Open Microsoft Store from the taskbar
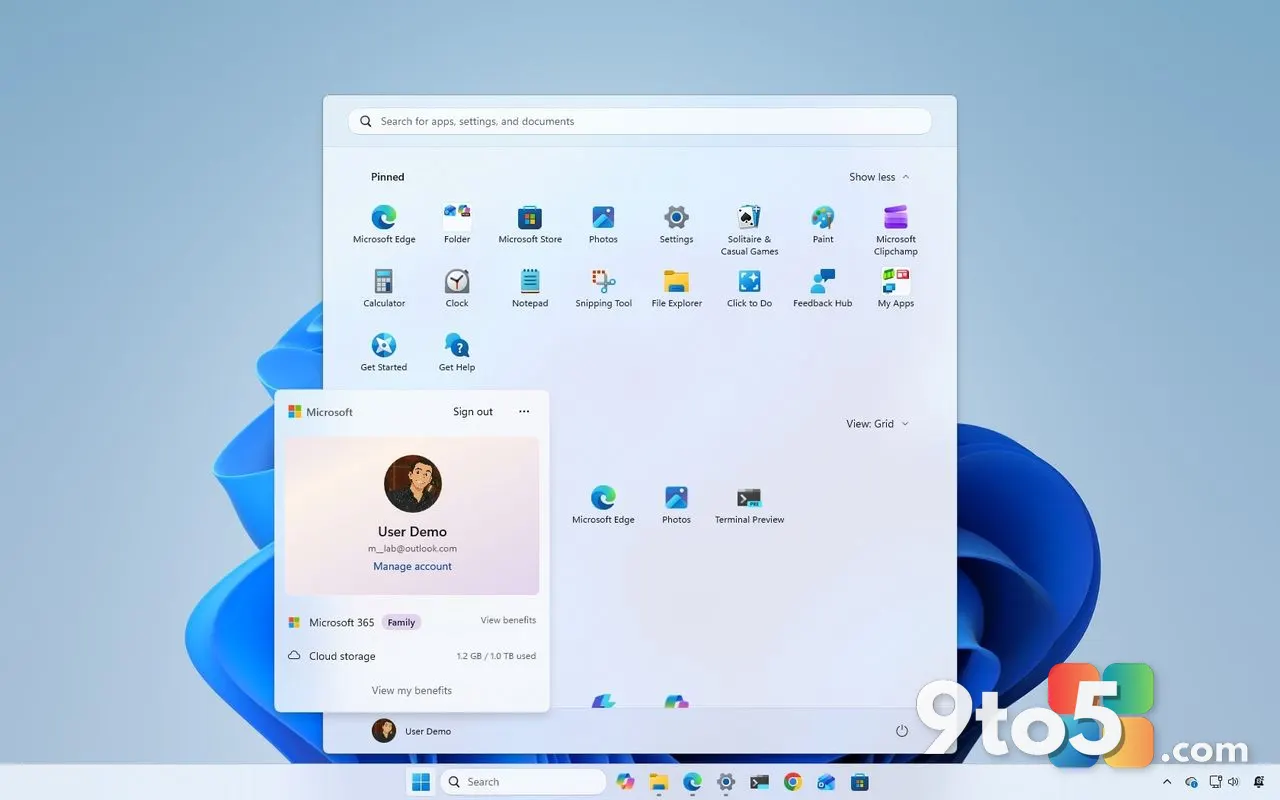Image resolution: width=1280 pixels, height=800 pixels. [859, 782]
